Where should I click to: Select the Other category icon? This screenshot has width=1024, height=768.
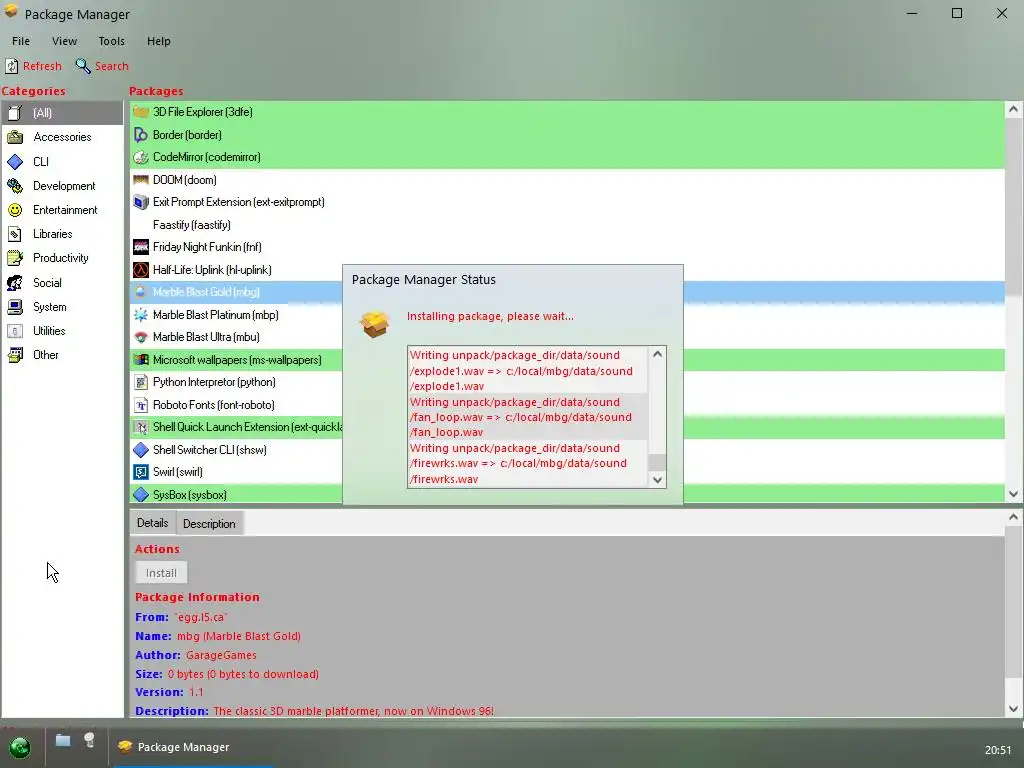[x=15, y=355]
